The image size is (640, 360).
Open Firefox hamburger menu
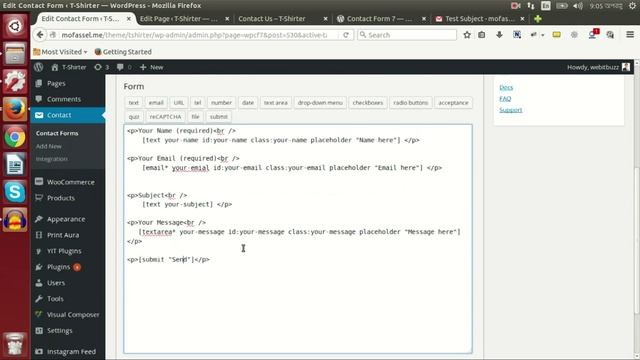coord(630,35)
